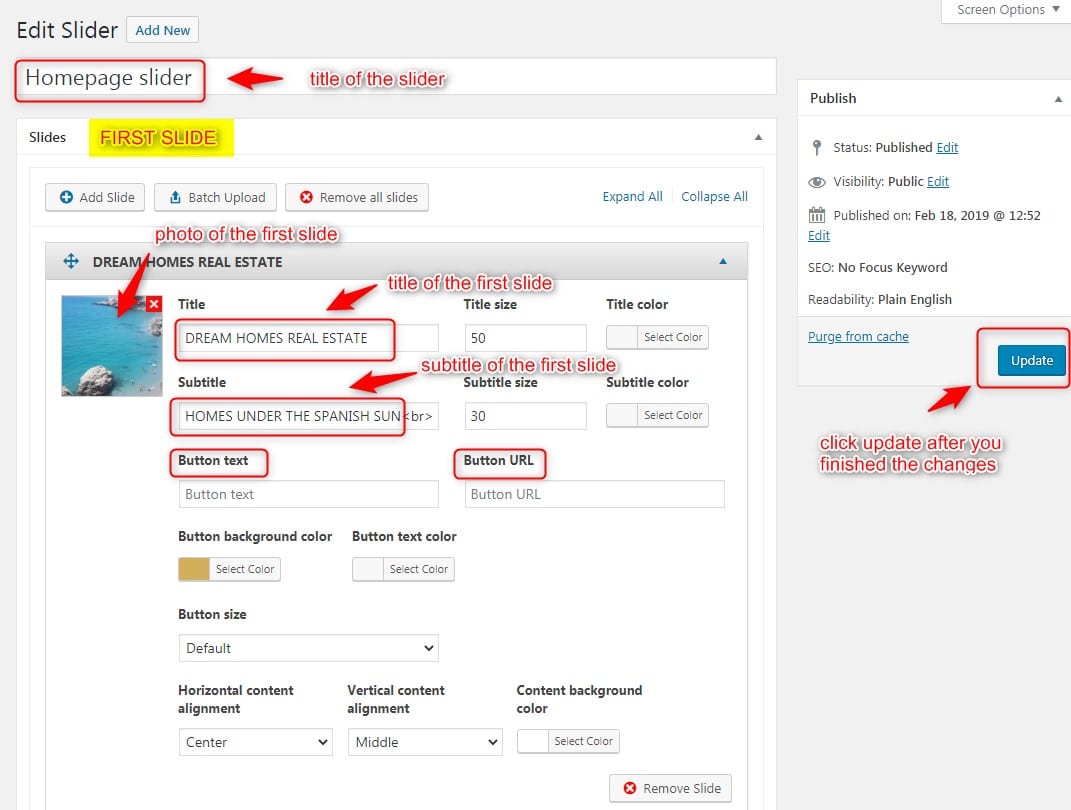
Task: Click the Purge from cache link
Action: [x=858, y=337]
